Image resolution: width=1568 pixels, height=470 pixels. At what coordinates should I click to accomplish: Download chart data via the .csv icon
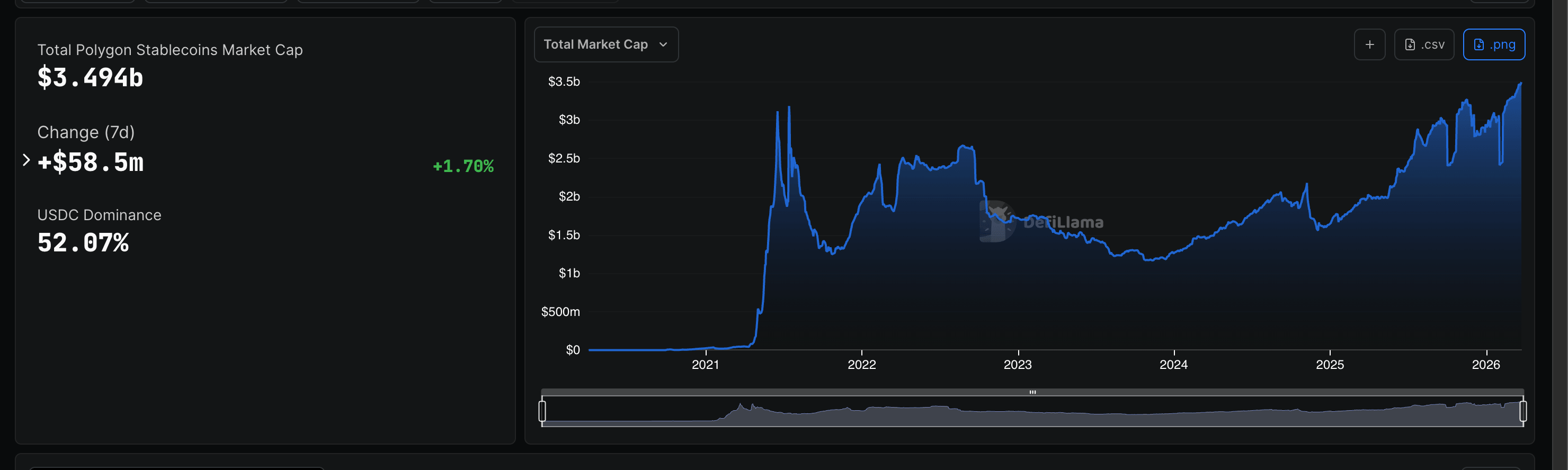tap(1410, 44)
